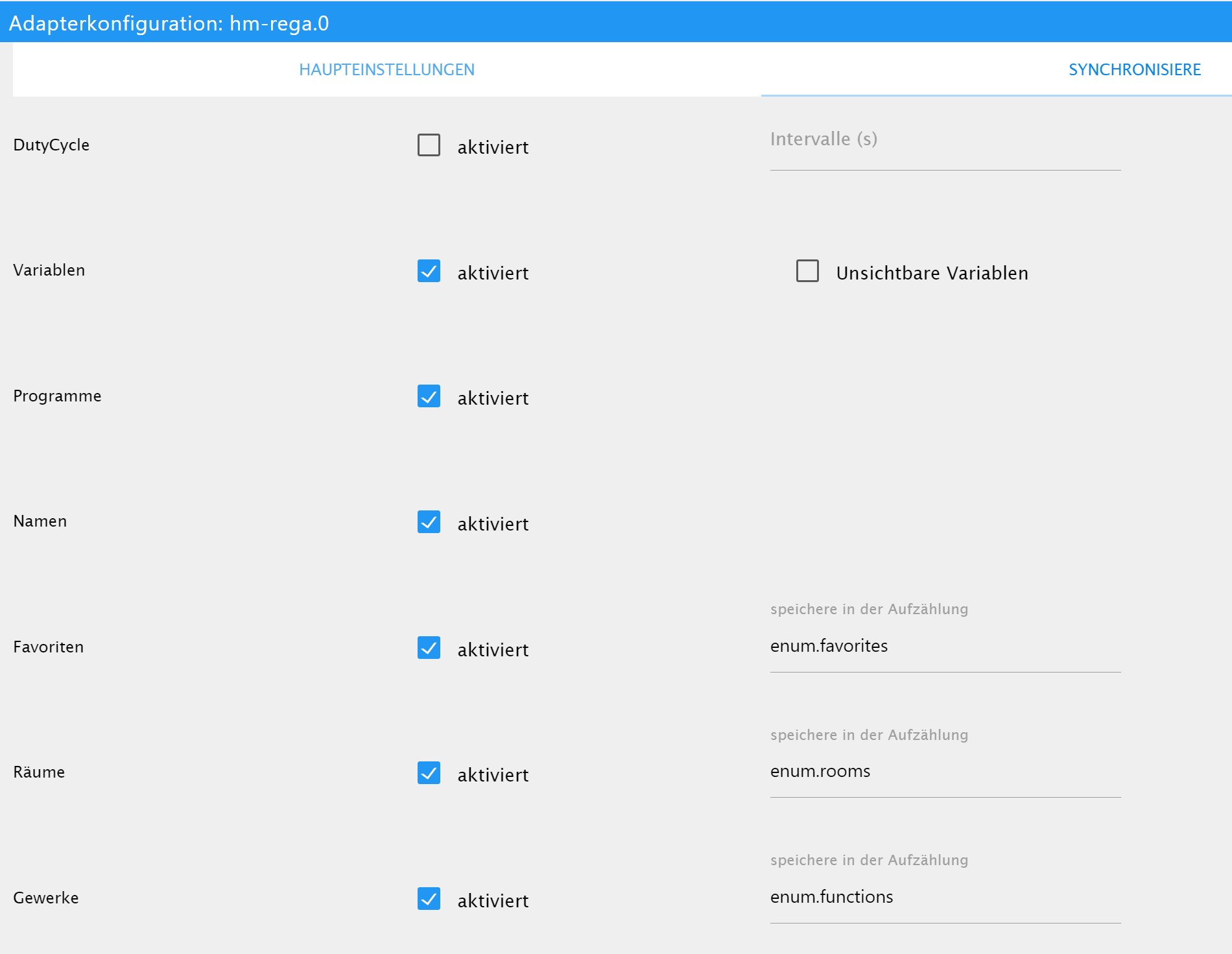Select the Namen row label
The height and width of the screenshot is (954, 1232).
coord(40,521)
